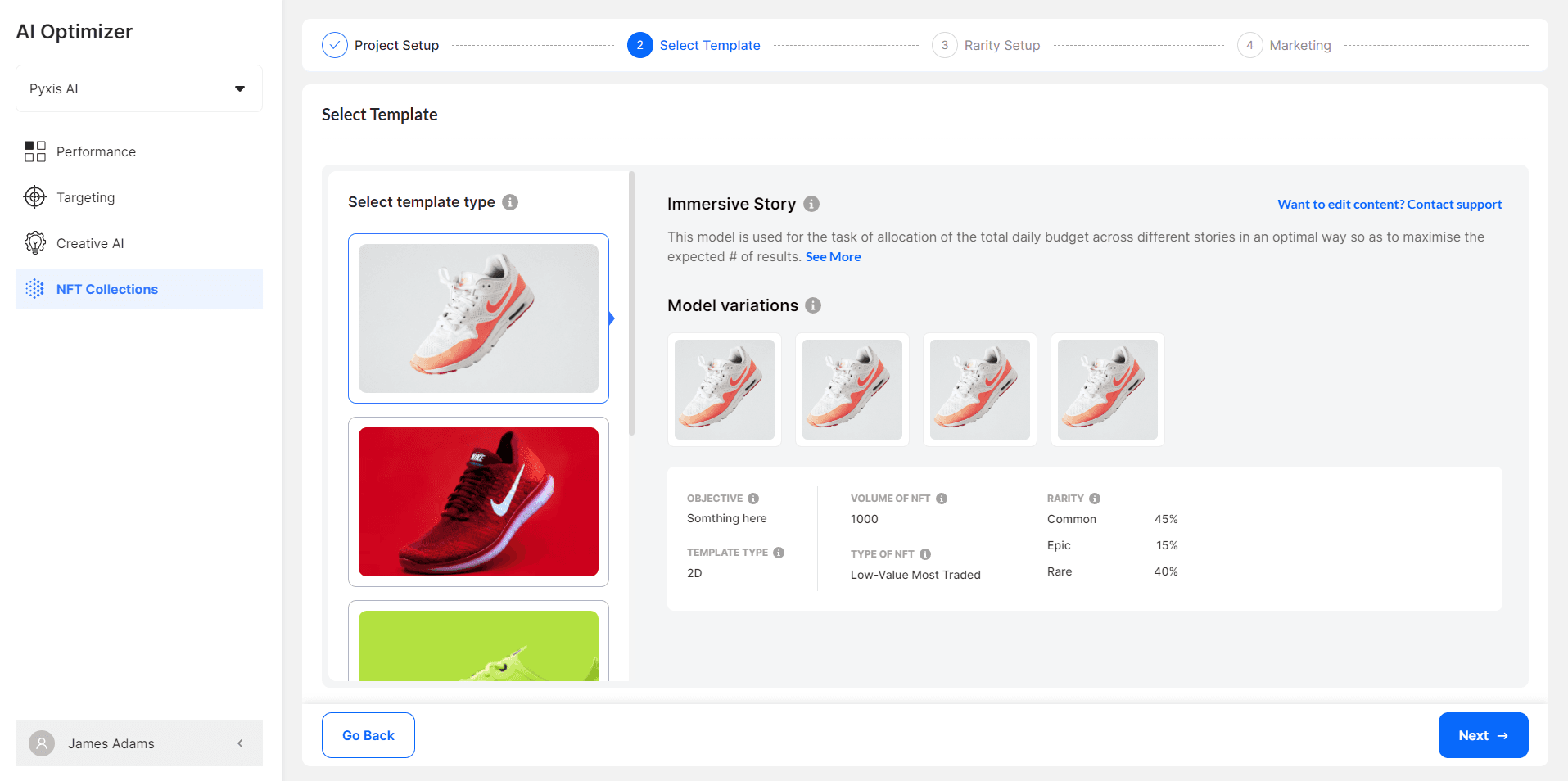Click the Epic rarity row label
Screen dimensions: 1568x781
pos(1059,545)
